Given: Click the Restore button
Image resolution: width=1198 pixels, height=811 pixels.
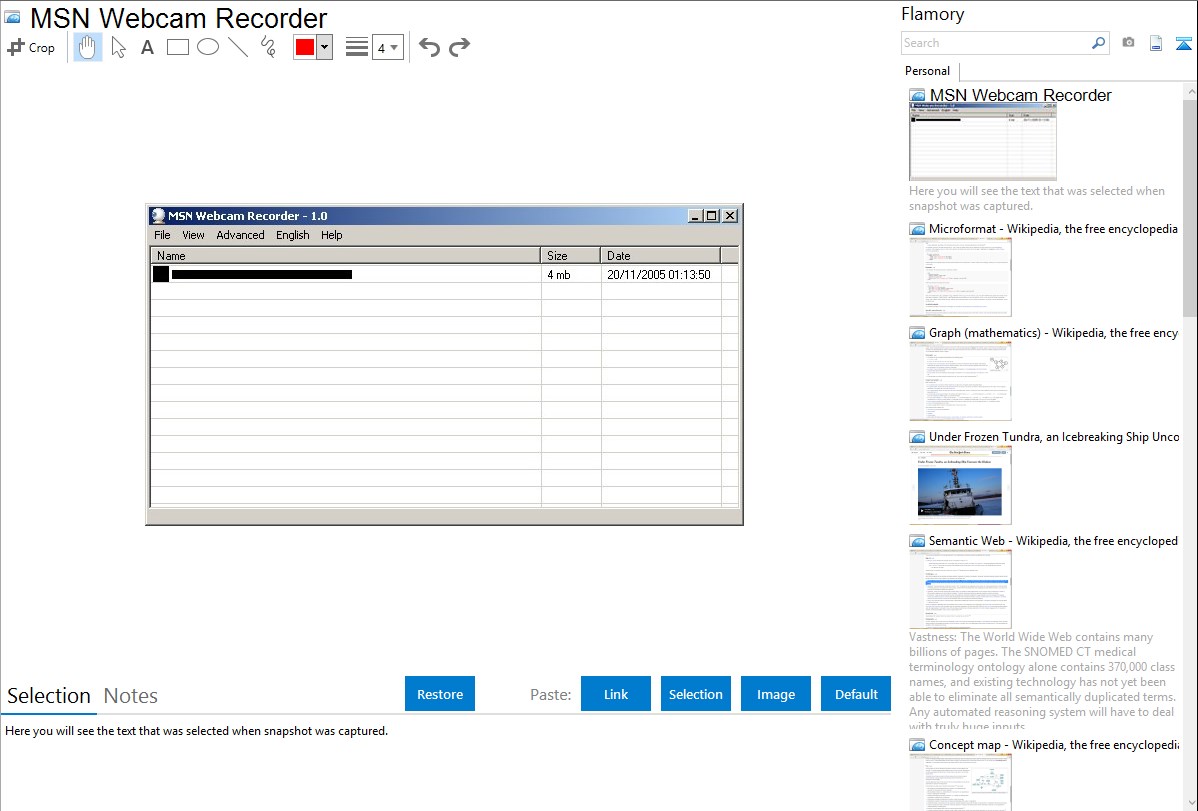Looking at the screenshot, I should 440,694.
